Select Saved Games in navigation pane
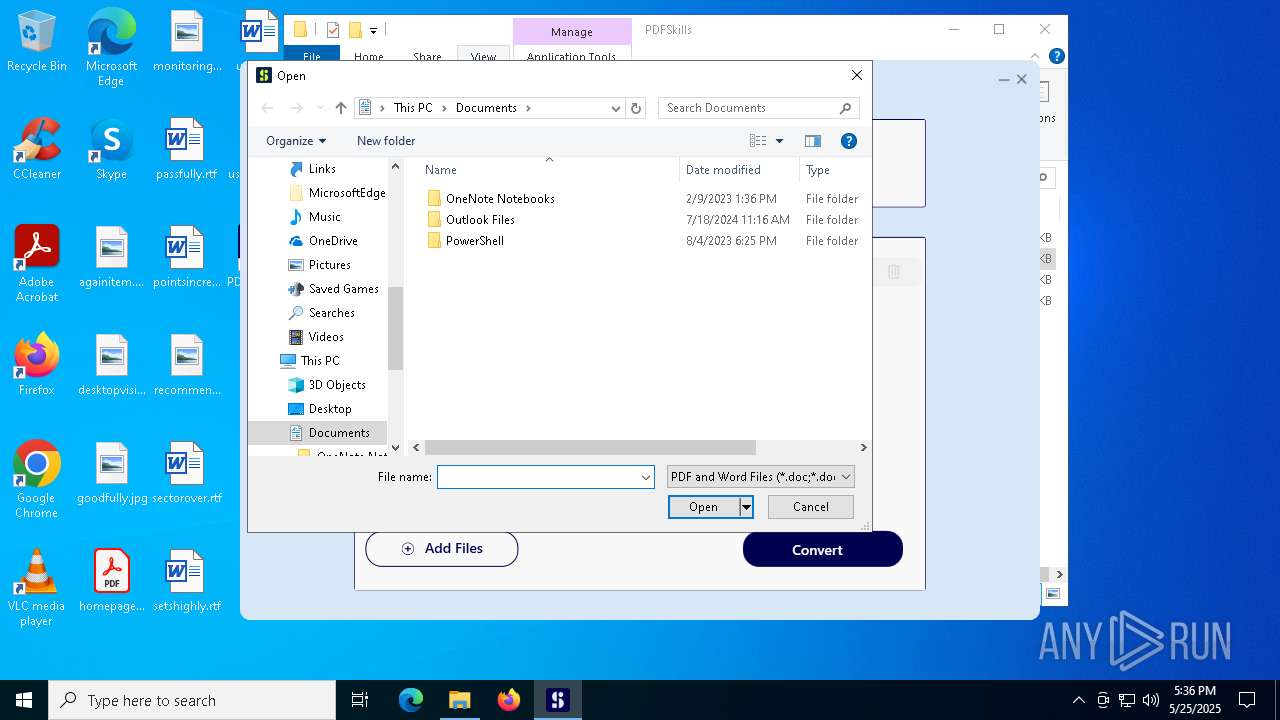The width and height of the screenshot is (1280, 720). (343, 289)
